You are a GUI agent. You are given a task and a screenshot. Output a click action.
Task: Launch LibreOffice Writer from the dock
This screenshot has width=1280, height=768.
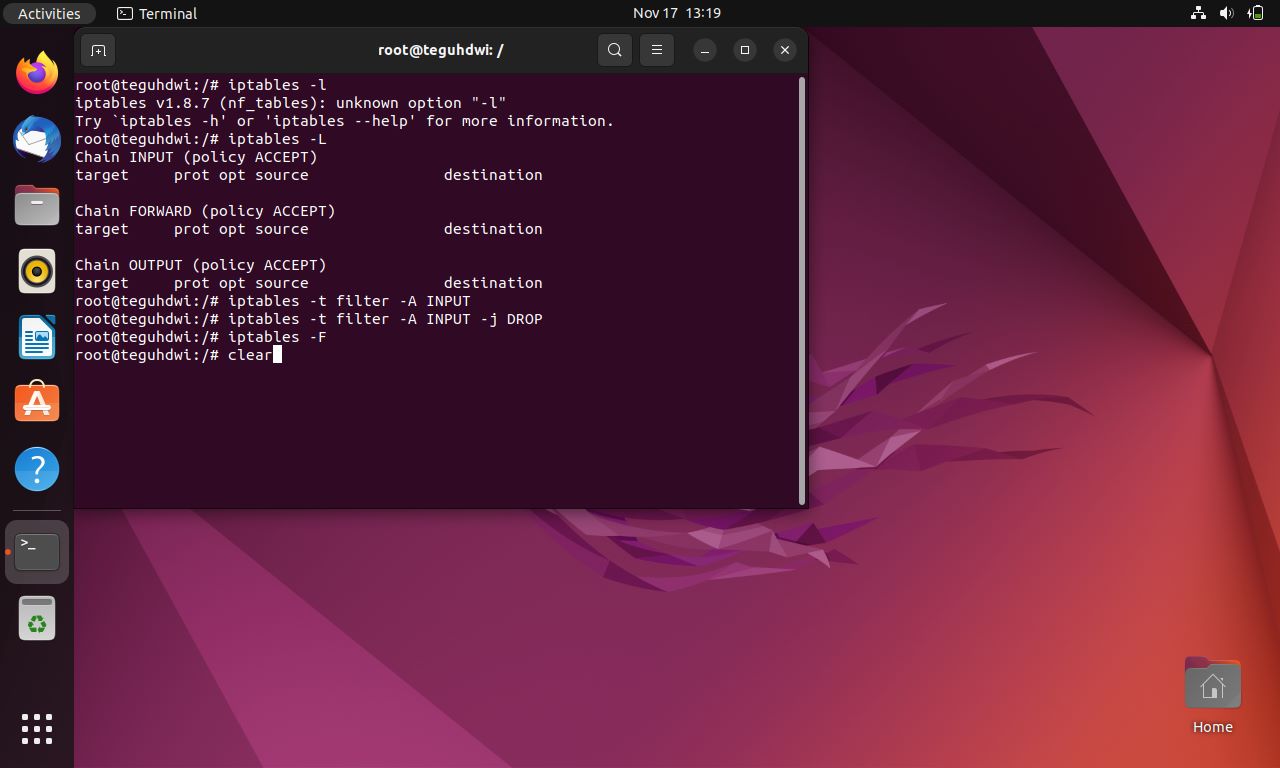point(37,337)
